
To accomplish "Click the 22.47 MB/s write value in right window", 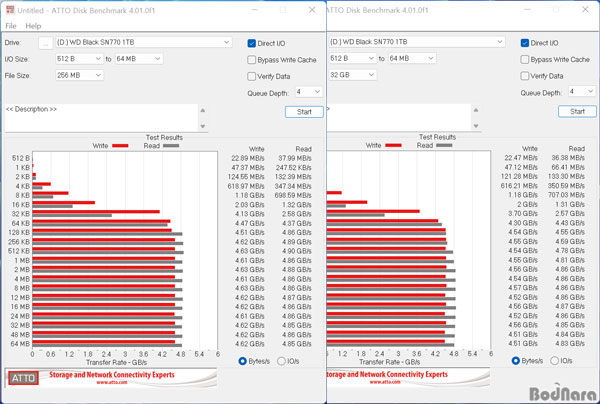I will [521, 158].
